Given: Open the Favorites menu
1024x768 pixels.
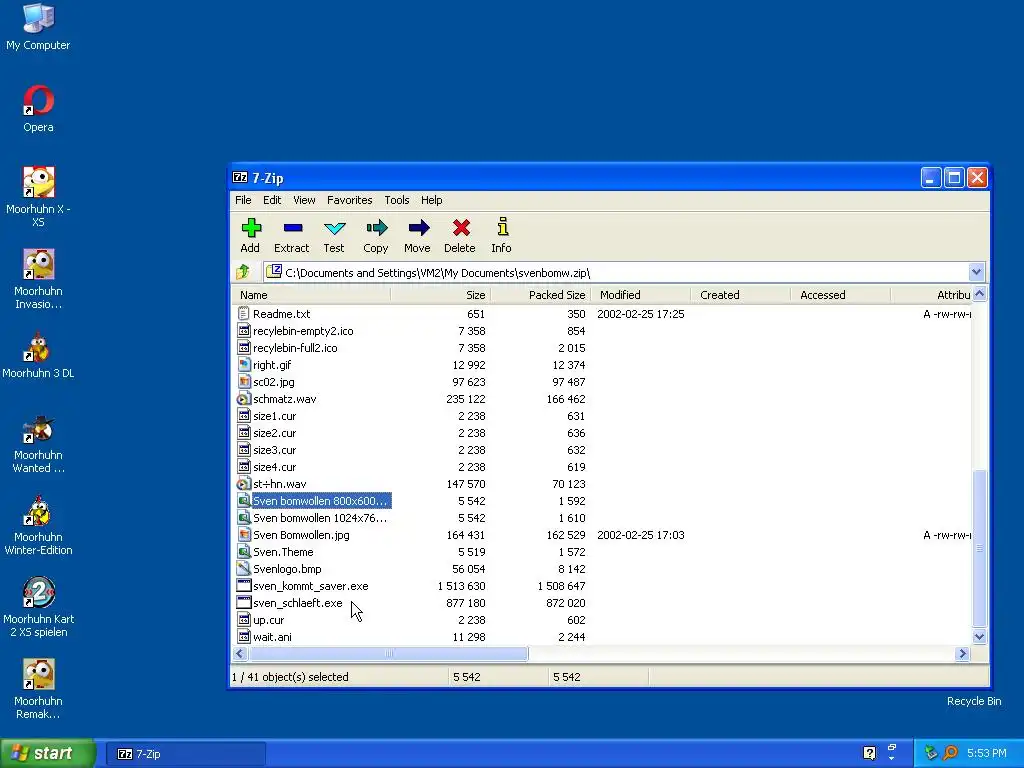Looking at the screenshot, I should (x=349, y=200).
